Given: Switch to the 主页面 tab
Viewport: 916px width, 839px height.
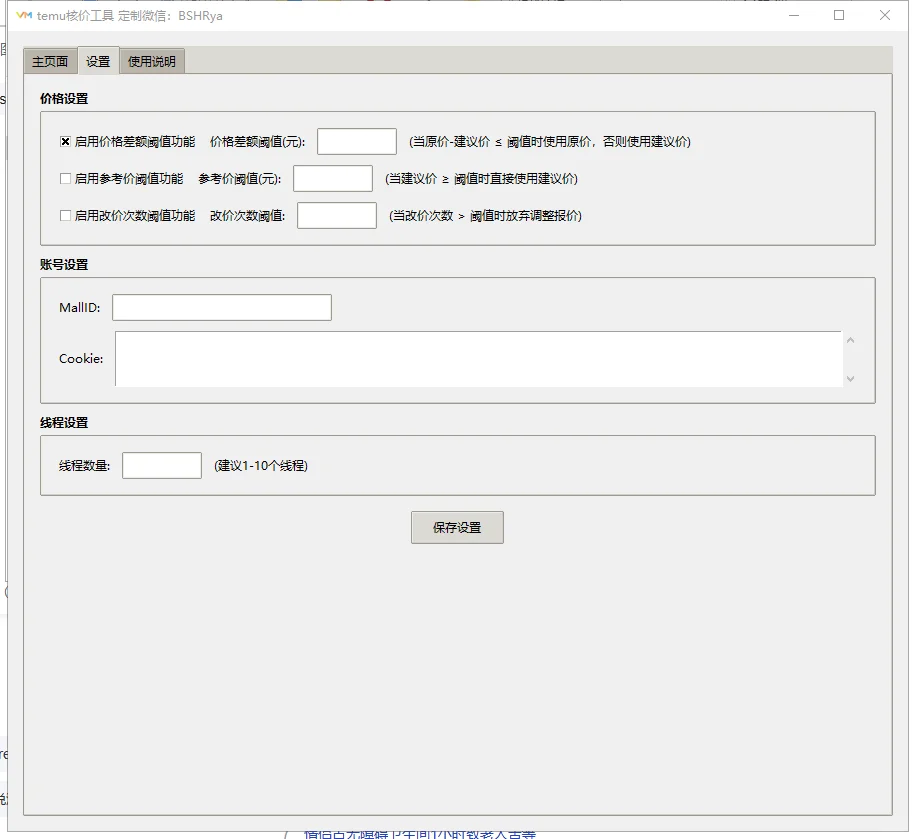Looking at the screenshot, I should (49, 60).
